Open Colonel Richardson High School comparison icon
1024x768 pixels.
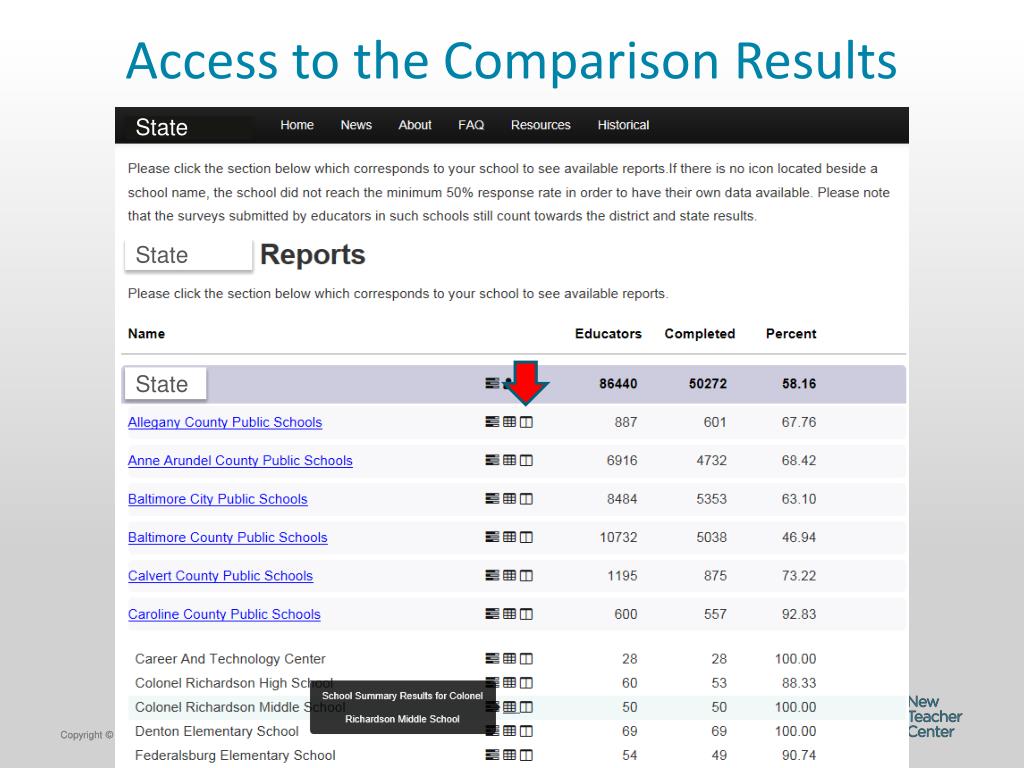(x=526, y=682)
